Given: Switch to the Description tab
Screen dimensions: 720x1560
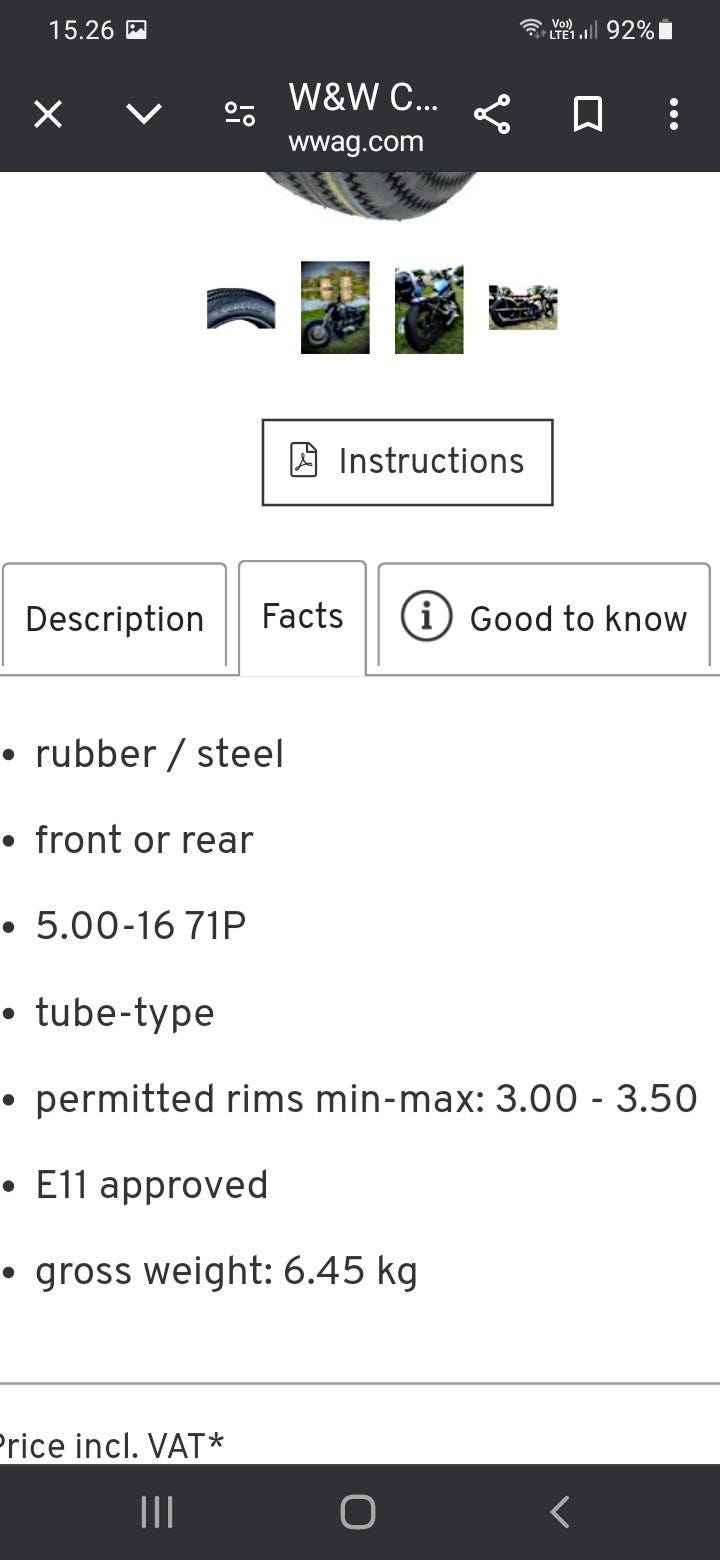Looking at the screenshot, I should tap(114, 618).
